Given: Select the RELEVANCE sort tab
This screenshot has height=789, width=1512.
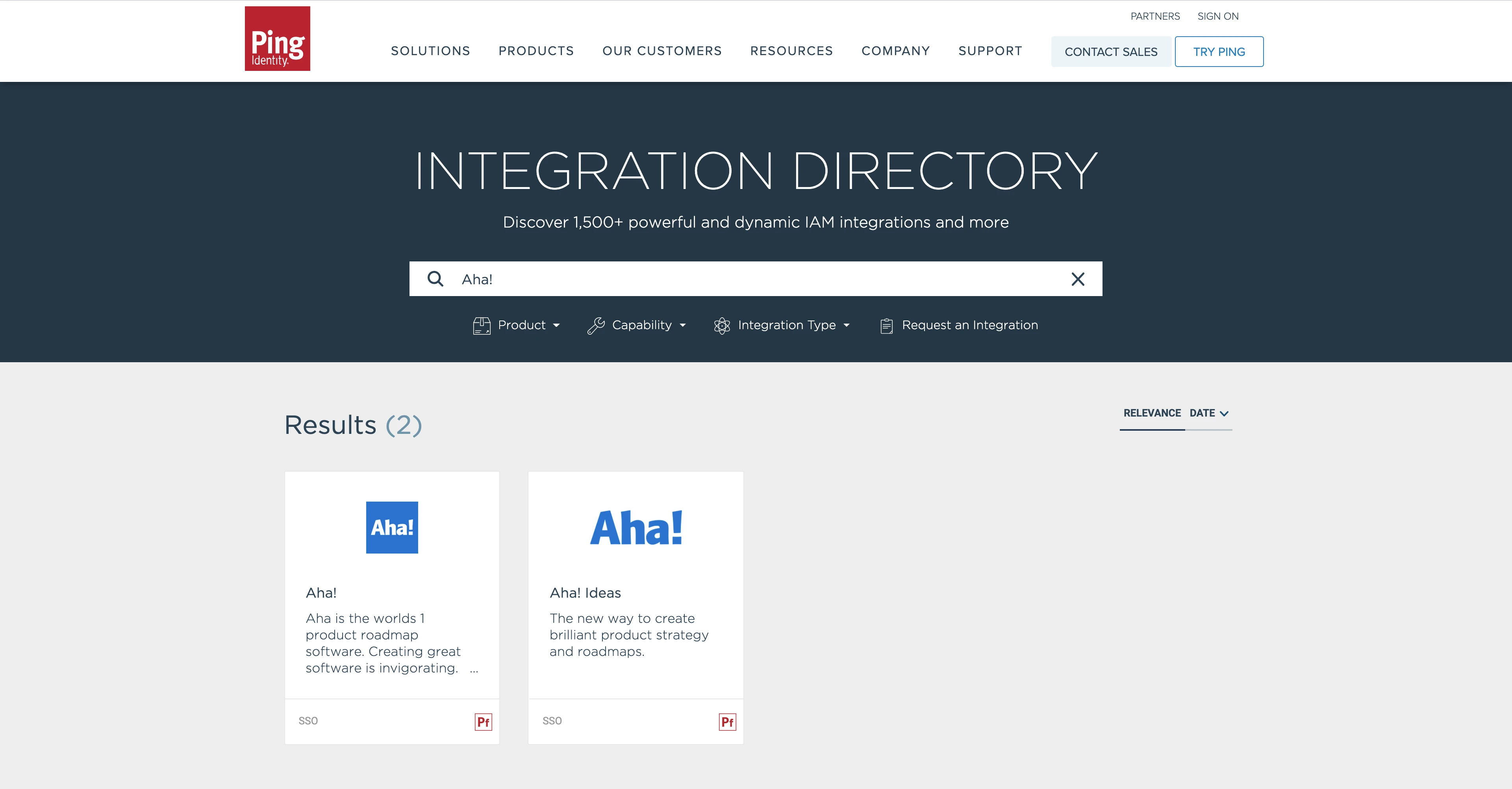Looking at the screenshot, I should [x=1152, y=413].
